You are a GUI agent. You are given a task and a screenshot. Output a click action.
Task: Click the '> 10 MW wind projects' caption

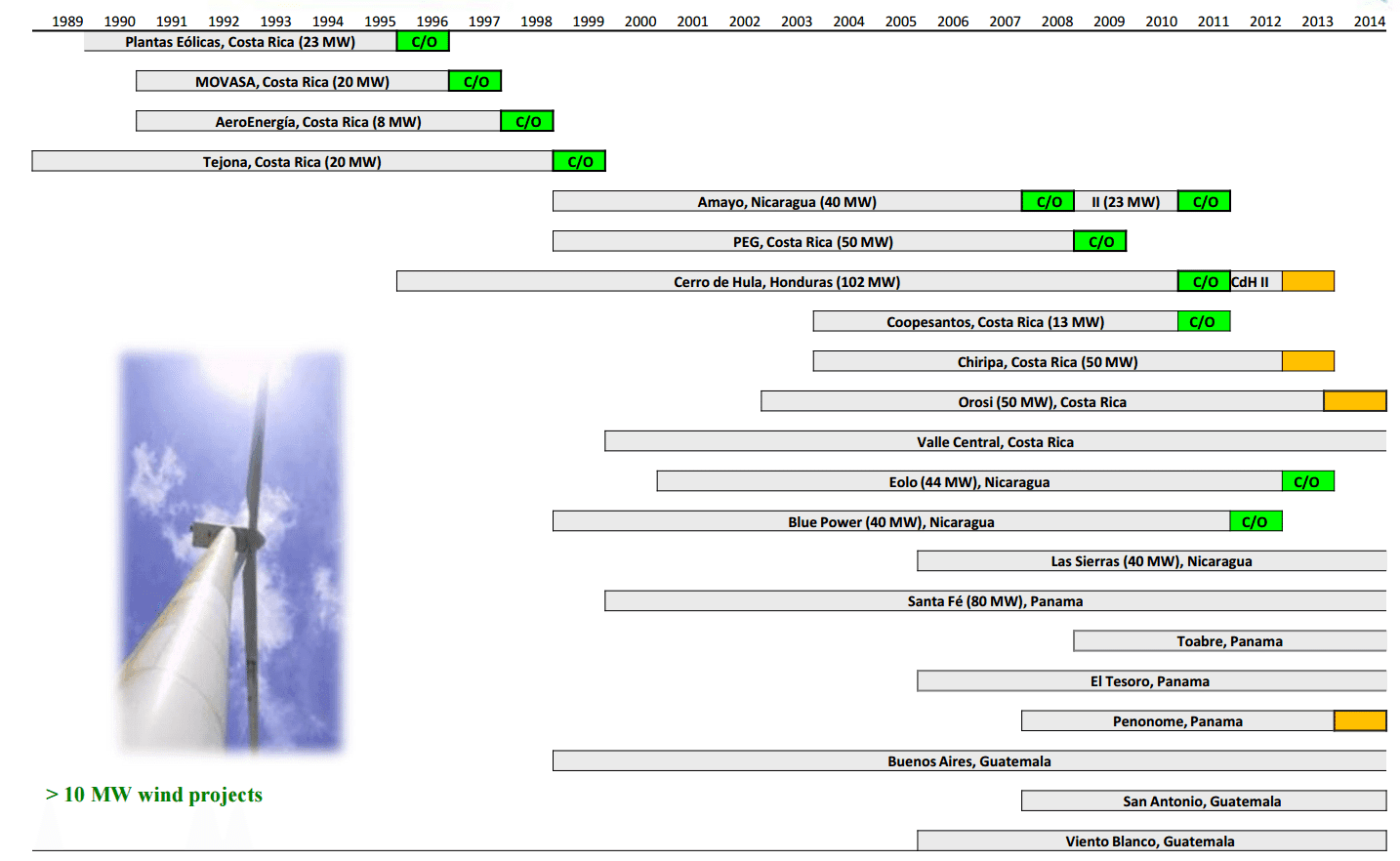[153, 795]
